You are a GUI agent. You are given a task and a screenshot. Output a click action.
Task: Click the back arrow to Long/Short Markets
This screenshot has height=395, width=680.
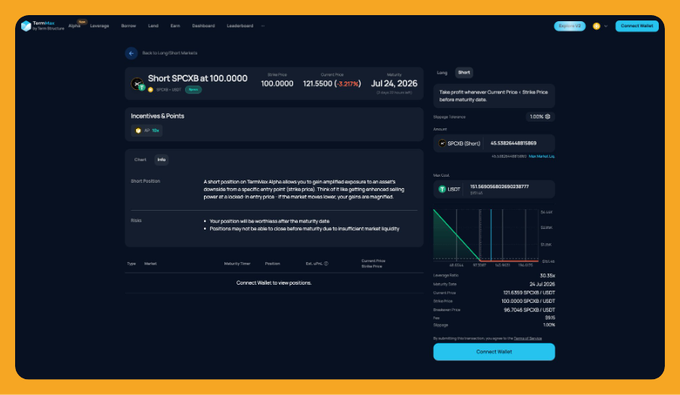click(x=131, y=53)
